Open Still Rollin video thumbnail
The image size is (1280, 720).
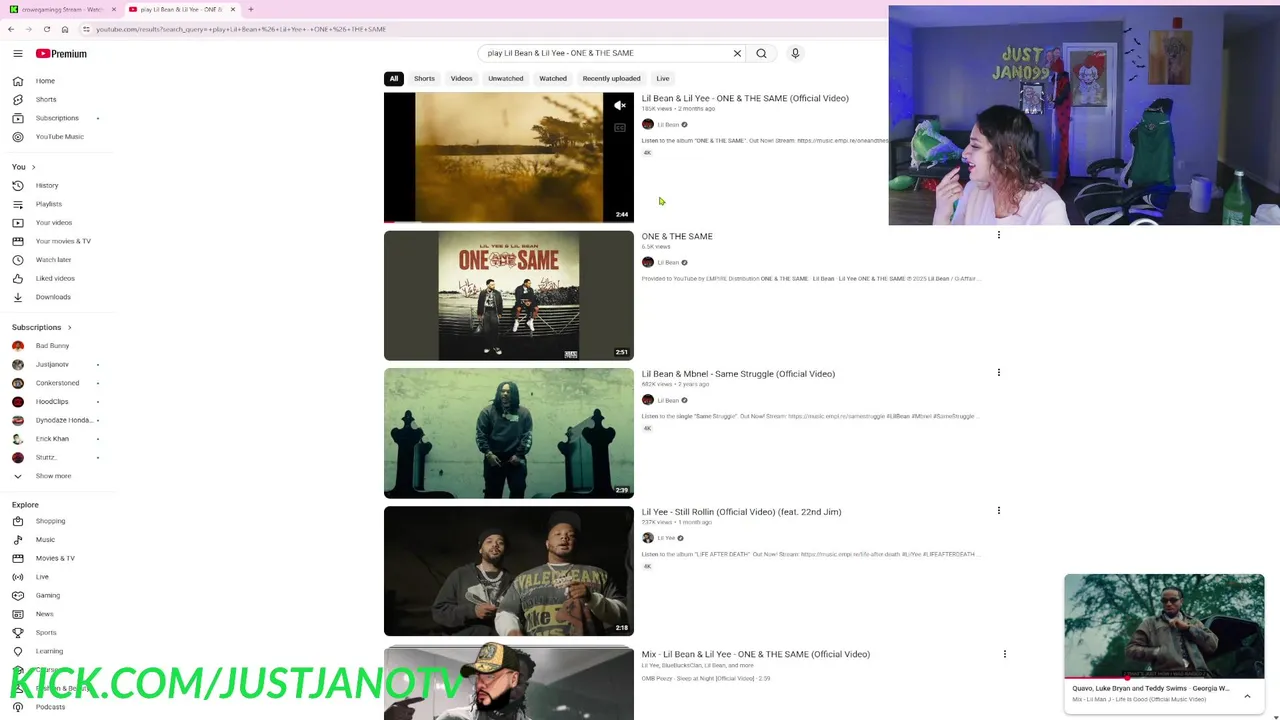tap(509, 571)
